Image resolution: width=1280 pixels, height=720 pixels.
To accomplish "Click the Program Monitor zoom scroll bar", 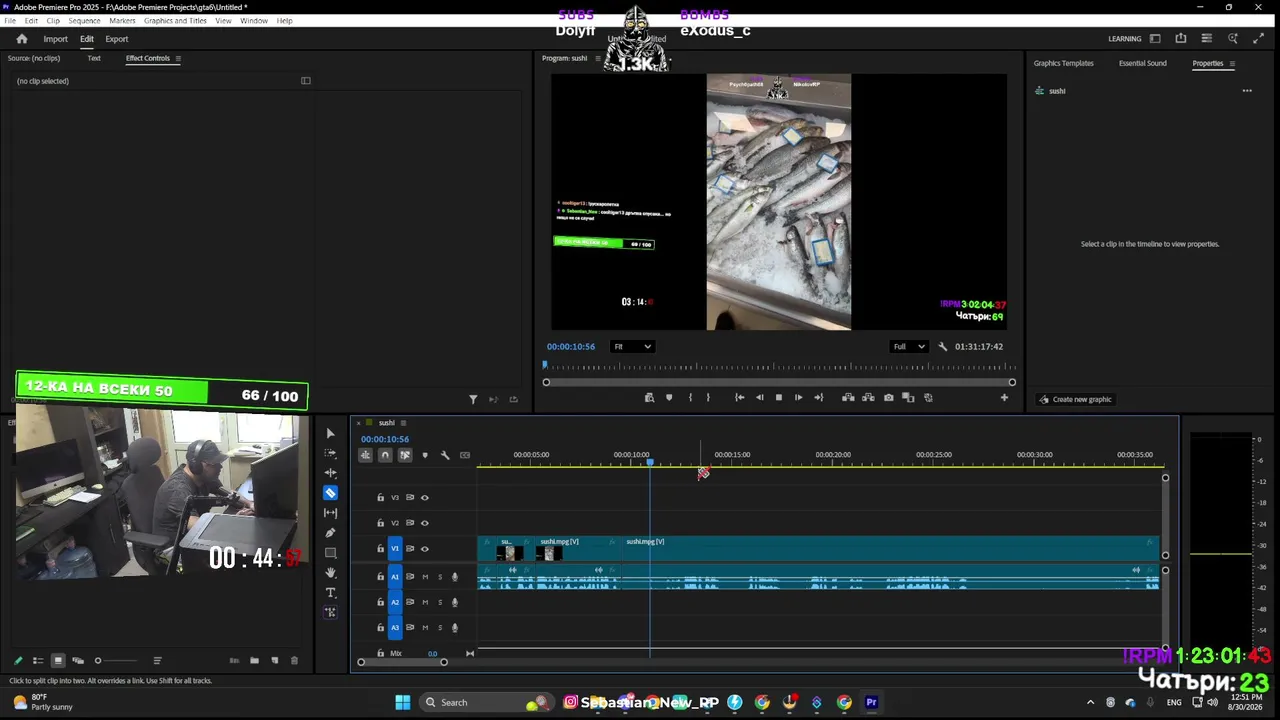I will point(779,382).
